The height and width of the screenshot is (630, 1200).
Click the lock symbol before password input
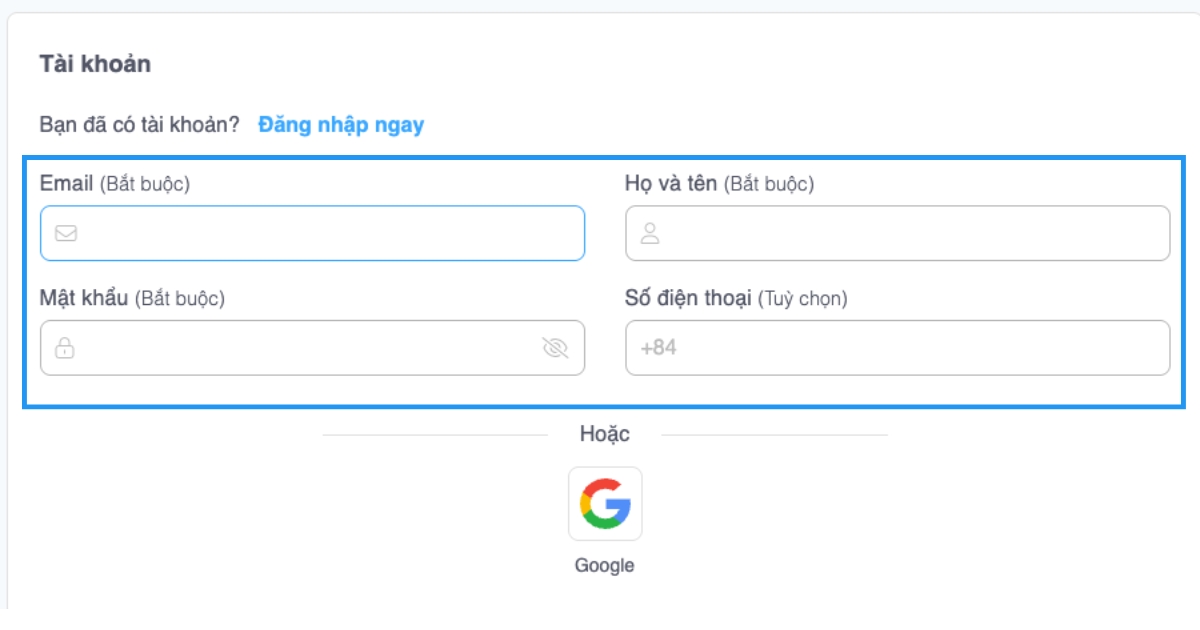[64, 348]
